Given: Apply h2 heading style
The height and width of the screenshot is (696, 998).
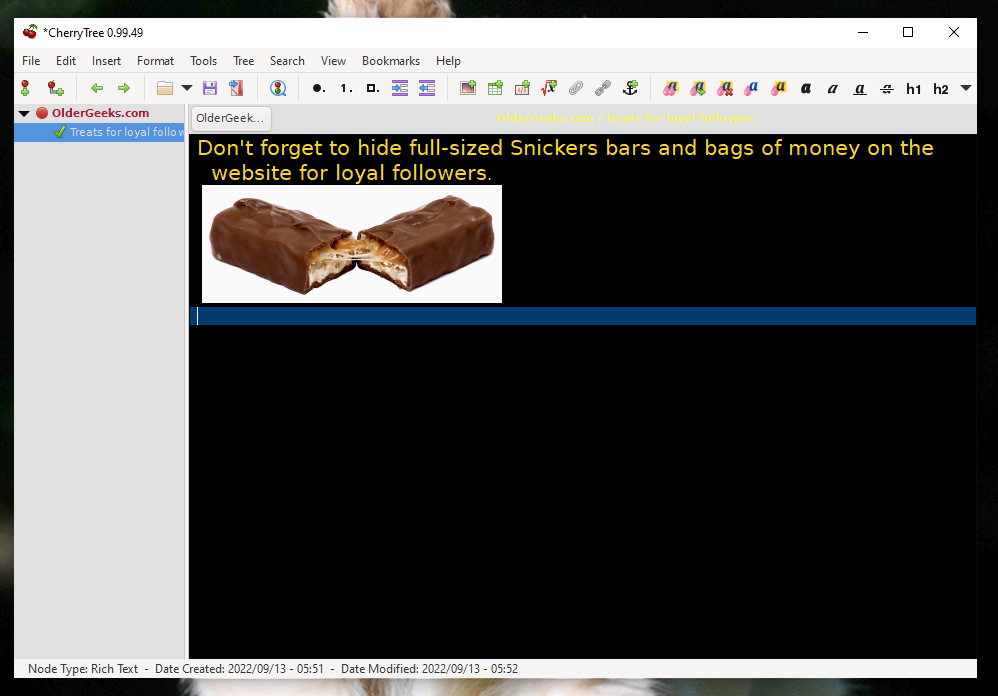Looking at the screenshot, I should pos(941,89).
